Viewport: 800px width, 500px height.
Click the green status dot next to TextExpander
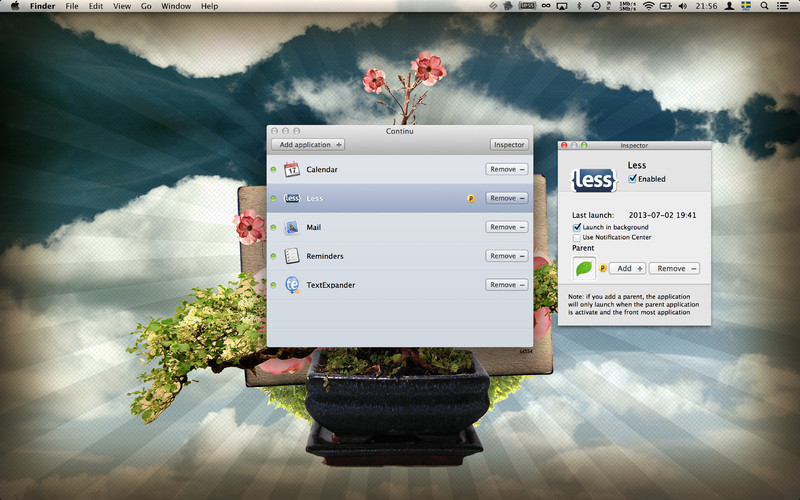click(x=273, y=285)
